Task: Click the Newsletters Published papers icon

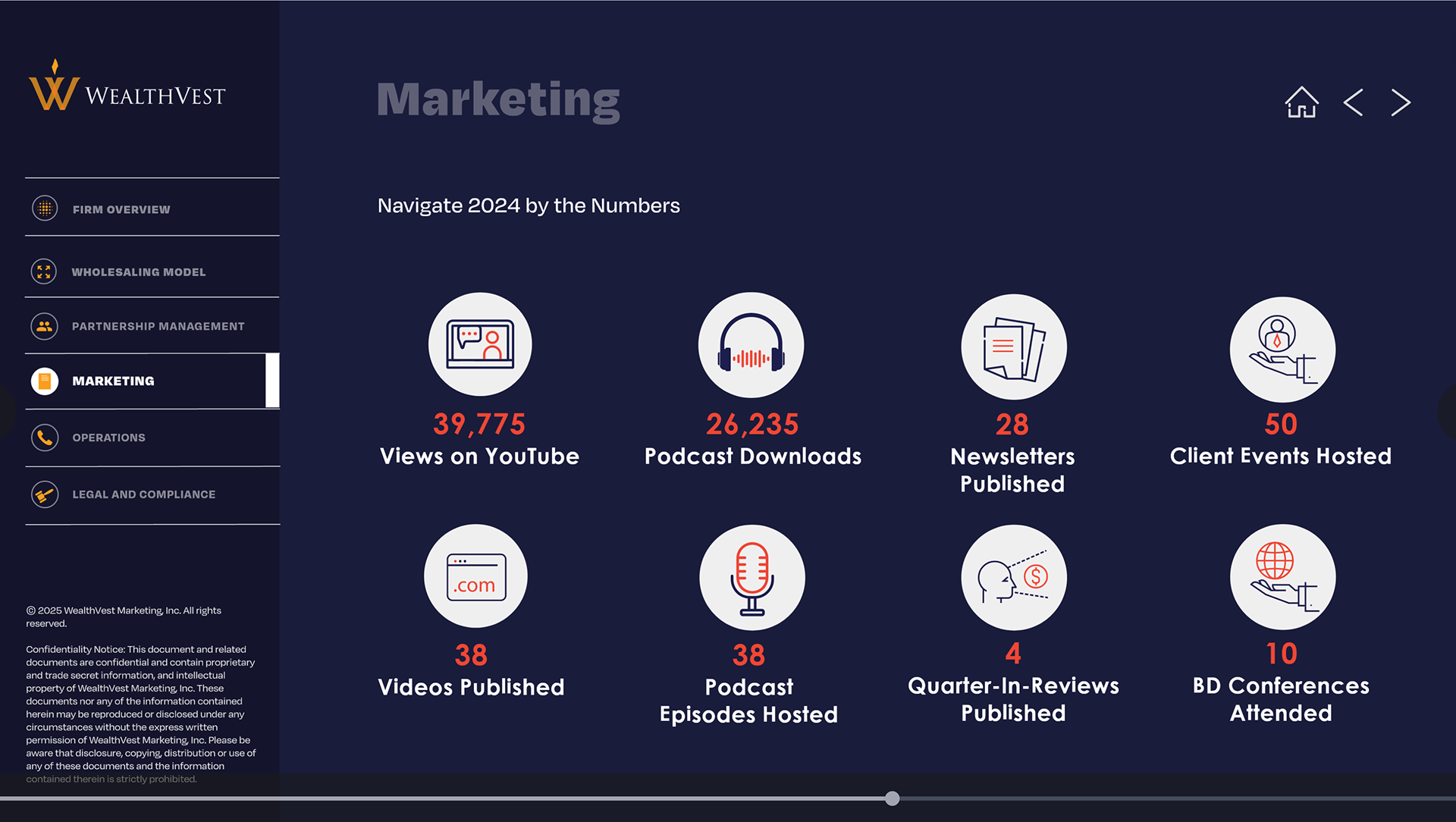Action: coord(1013,347)
